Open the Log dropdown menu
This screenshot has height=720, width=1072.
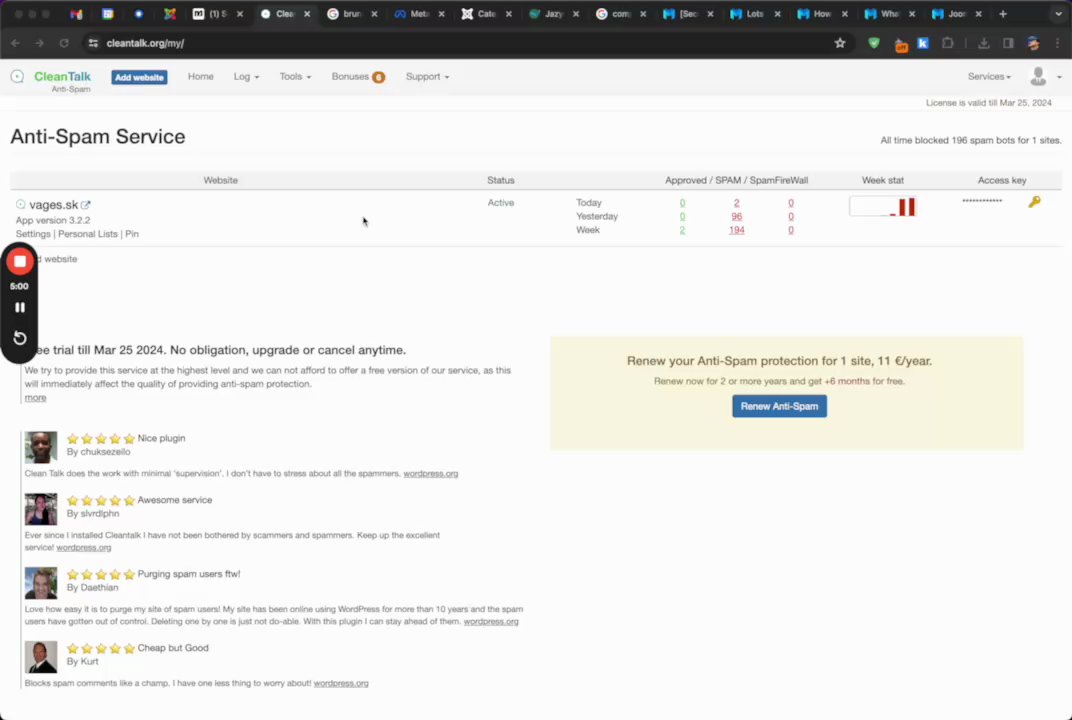[246, 77]
